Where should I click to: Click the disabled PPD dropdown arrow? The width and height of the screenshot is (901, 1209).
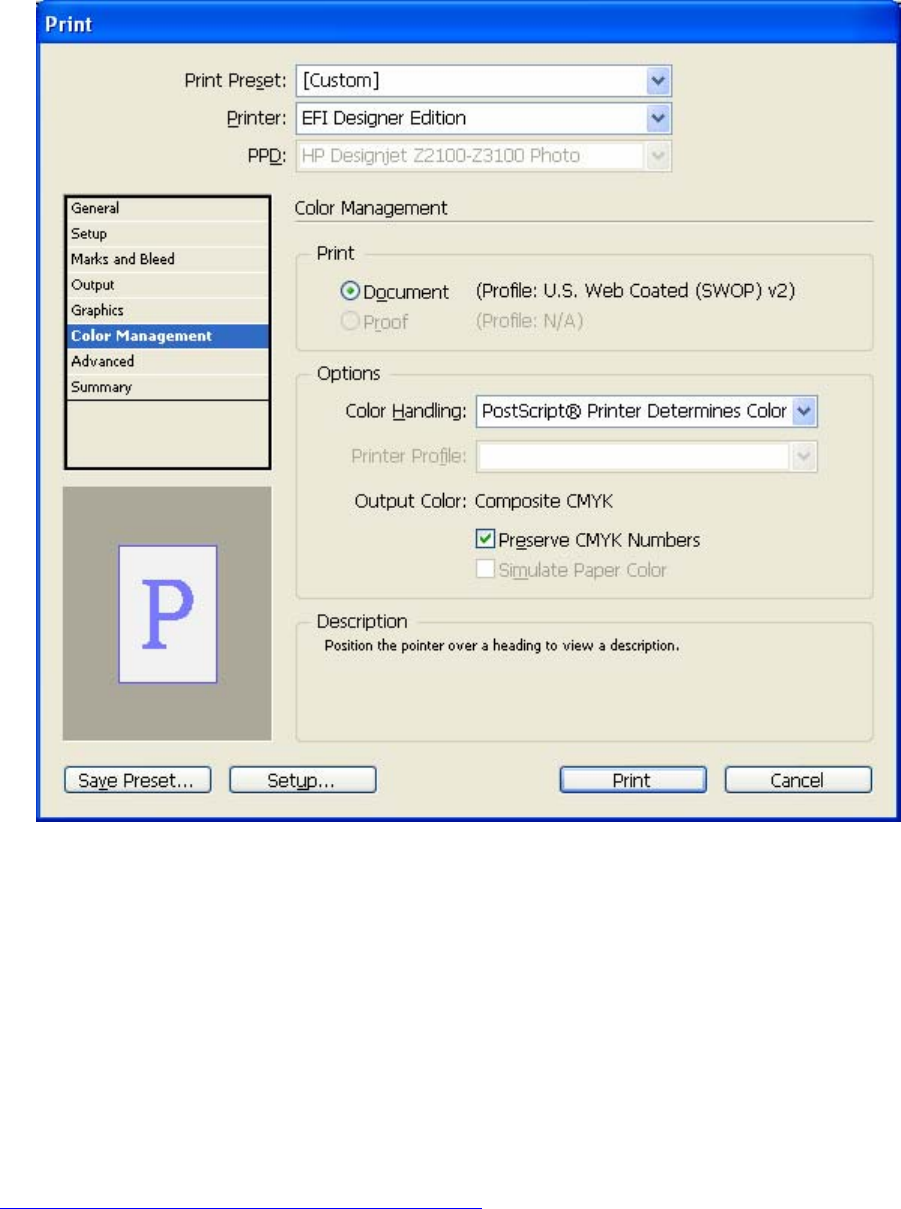pos(656,155)
